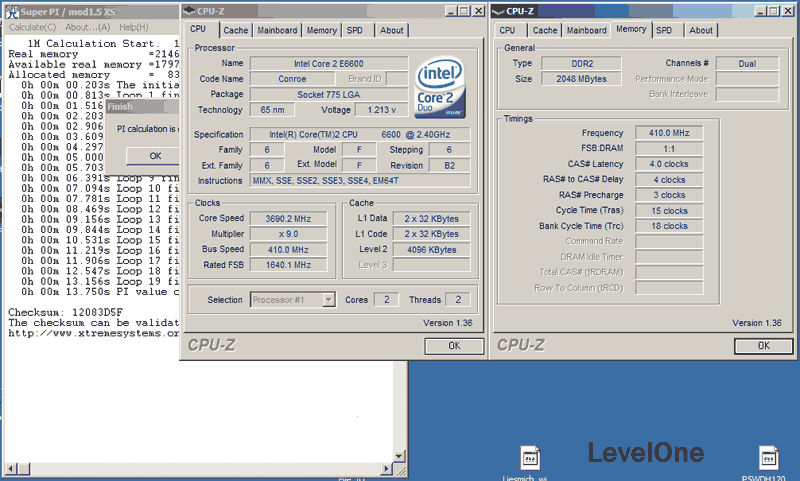Minimize the right CPU-Z window

(760, 11)
